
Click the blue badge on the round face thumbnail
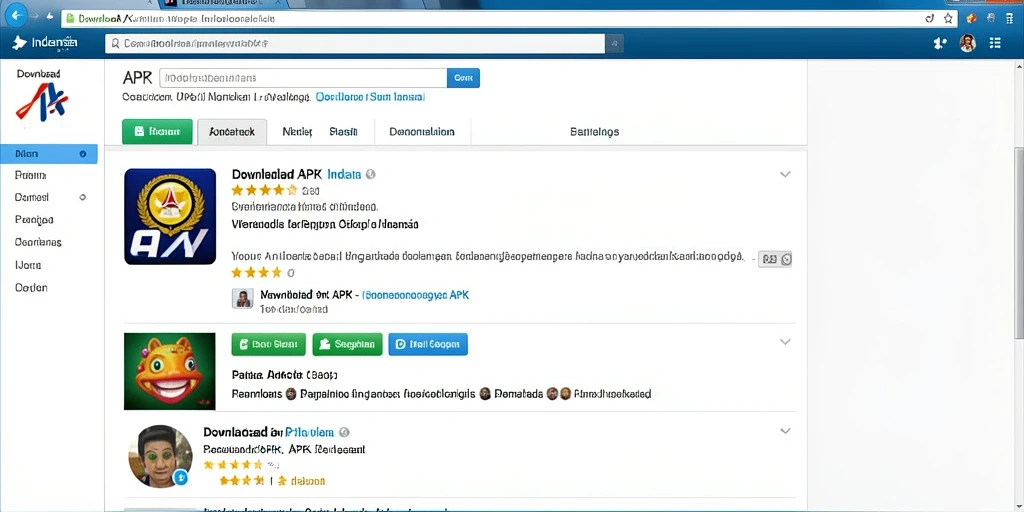[x=182, y=479]
